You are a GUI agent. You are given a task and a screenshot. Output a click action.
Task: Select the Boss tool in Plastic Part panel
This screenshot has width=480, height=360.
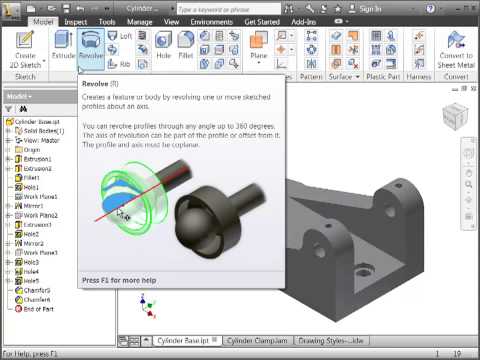pos(376,50)
